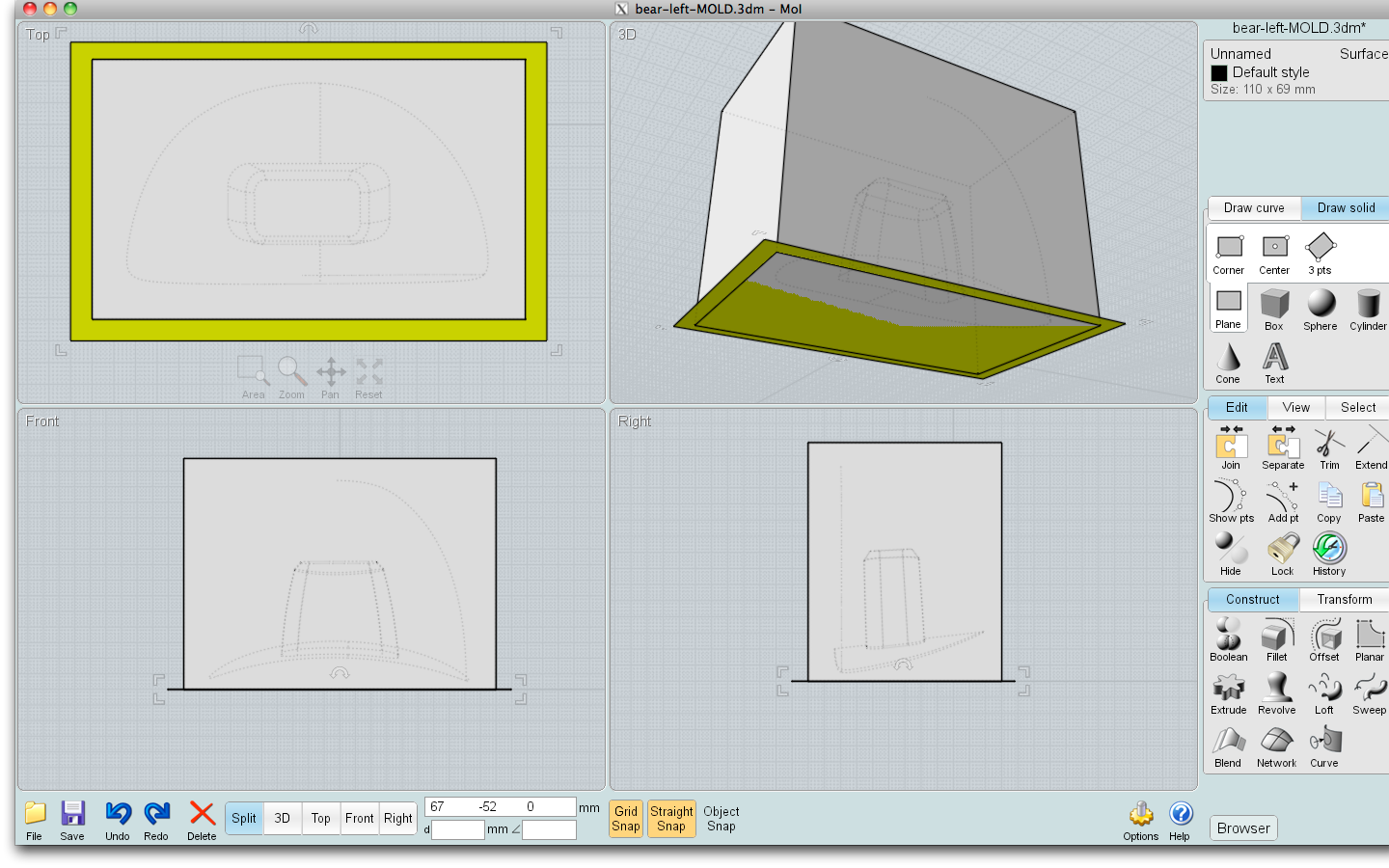Open the File menu button
This screenshot has width=1389, height=868.
click(35, 821)
